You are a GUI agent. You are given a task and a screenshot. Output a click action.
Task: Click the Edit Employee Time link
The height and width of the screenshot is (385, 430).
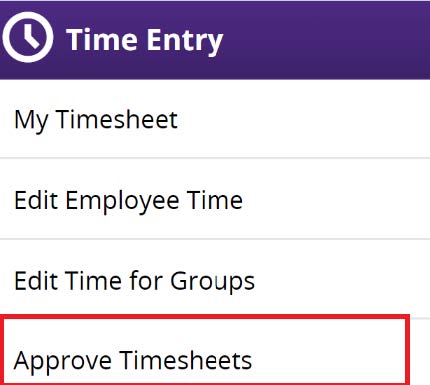[128, 201]
